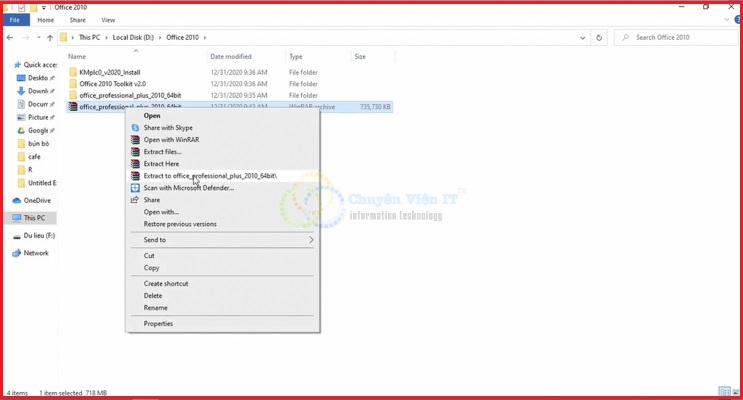Click the Documents icon in sidebar
This screenshot has width=743, height=400.
pyautogui.click(x=21, y=104)
